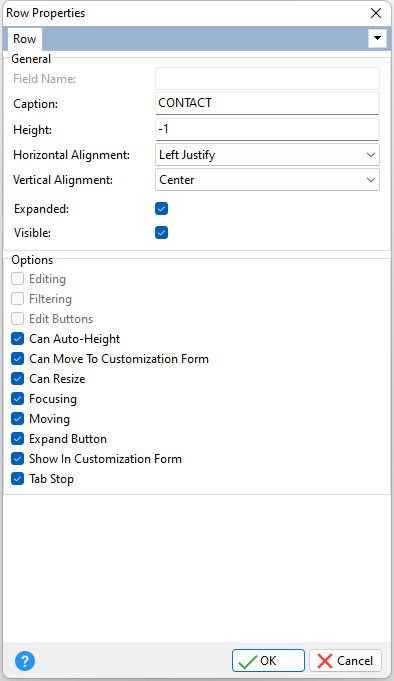Click the Cancel button
Image resolution: width=394 pixels, height=681 pixels.
click(x=345, y=661)
